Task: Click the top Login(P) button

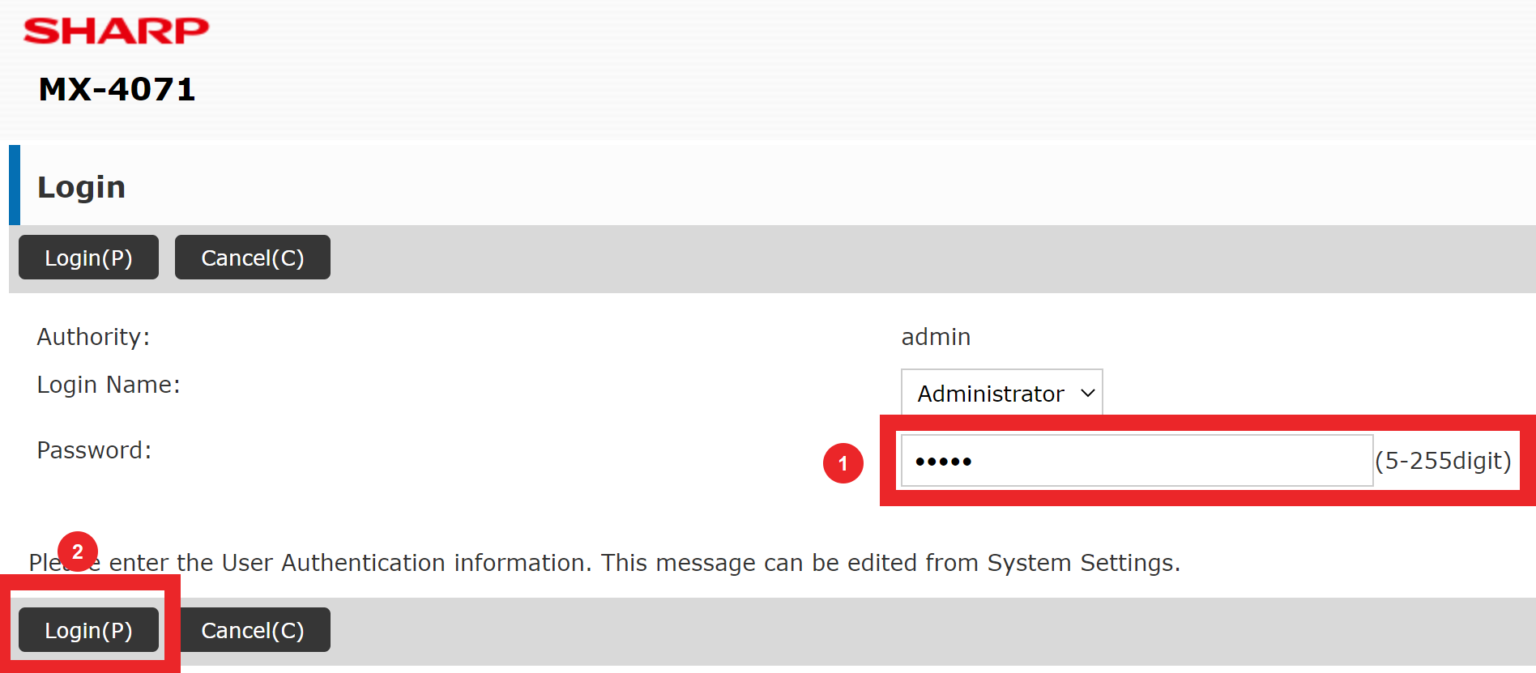Action: pos(88,257)
